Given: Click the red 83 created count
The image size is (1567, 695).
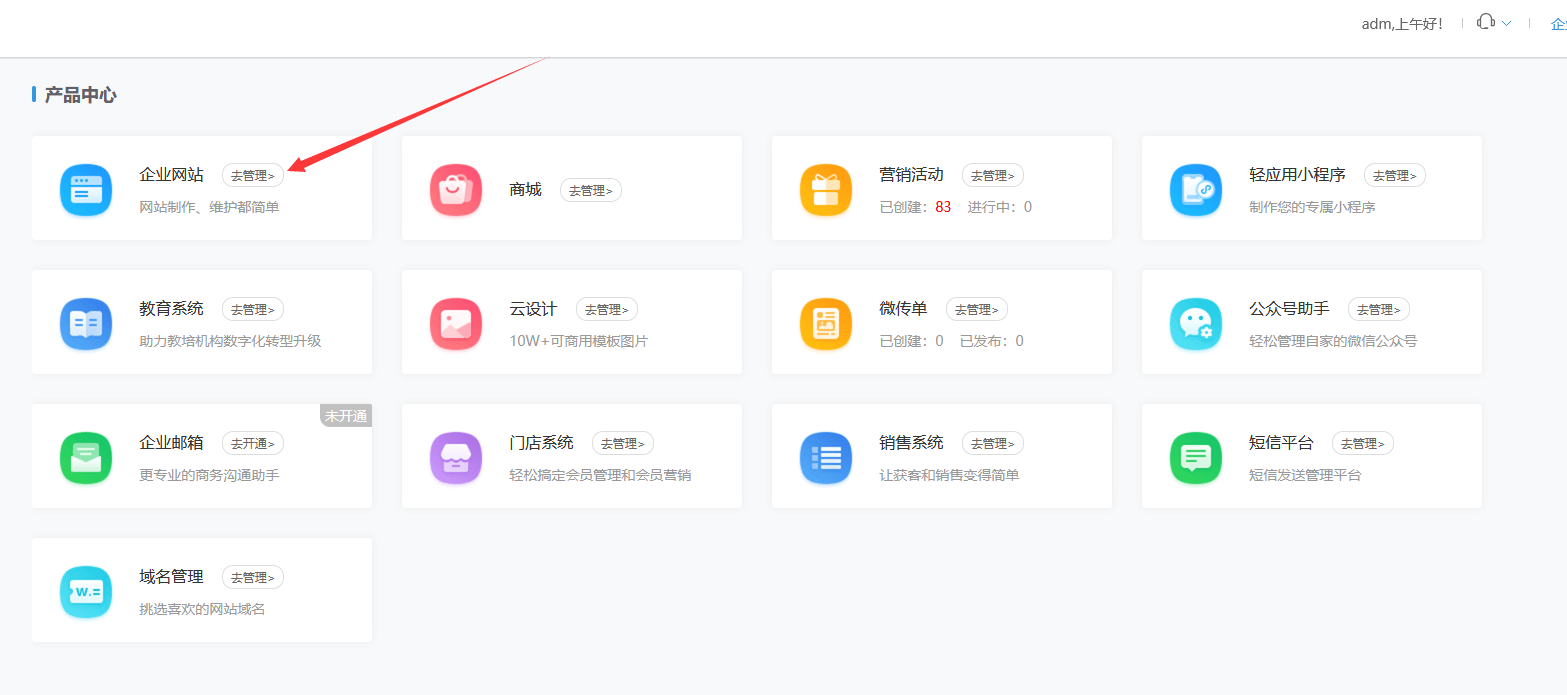Looking at the screenshot, I should [943, 207].
